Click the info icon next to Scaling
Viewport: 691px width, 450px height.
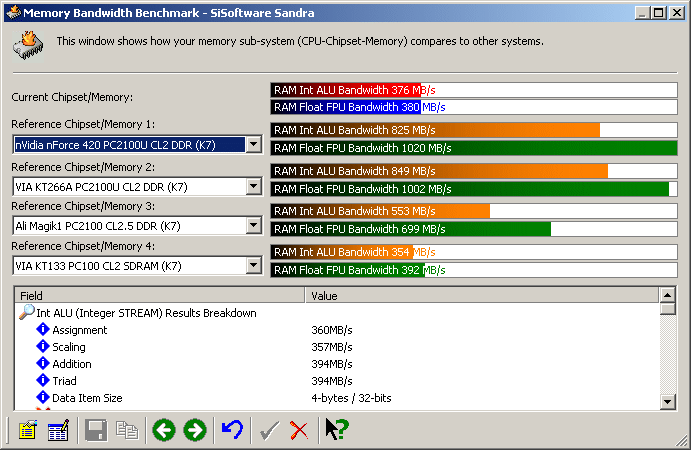click(43, 346)
